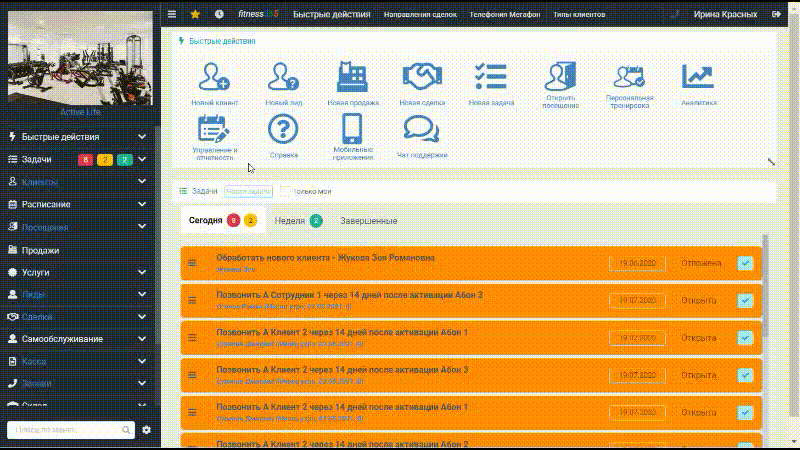Open Новая сделка handshake icon
800x450 pixels.
tap(422, 77)
